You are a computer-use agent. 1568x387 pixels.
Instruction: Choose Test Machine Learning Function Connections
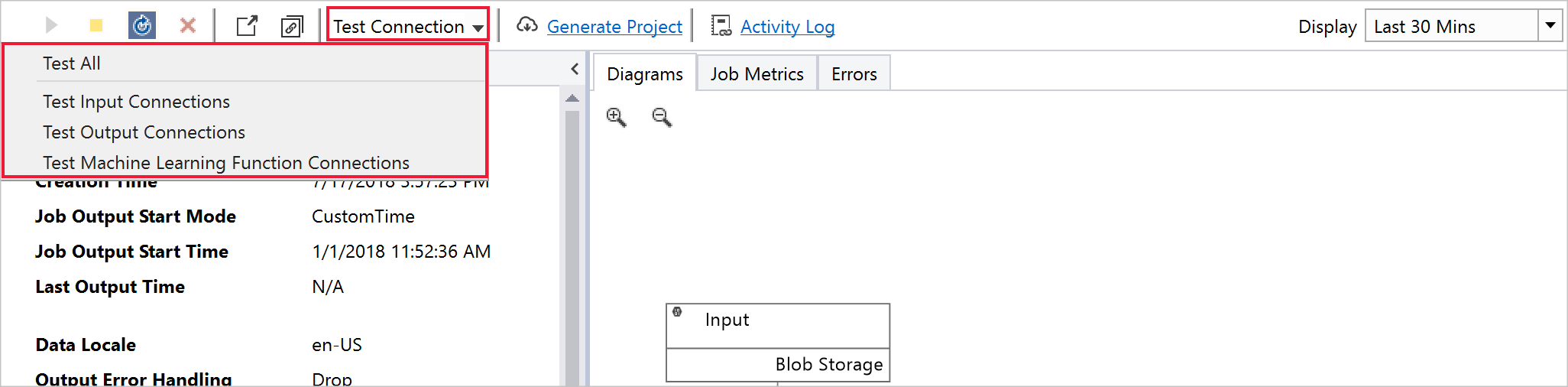[x=226, y=163]
